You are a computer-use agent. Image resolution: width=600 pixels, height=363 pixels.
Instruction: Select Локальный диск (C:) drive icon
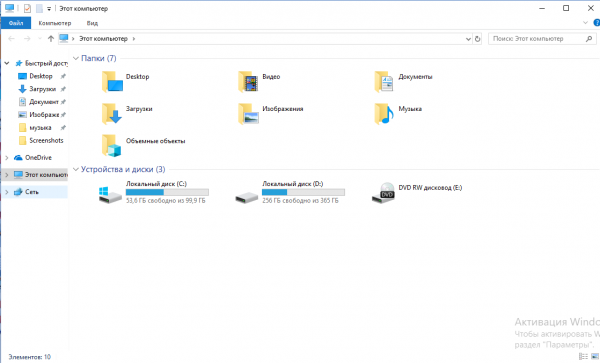110,195
